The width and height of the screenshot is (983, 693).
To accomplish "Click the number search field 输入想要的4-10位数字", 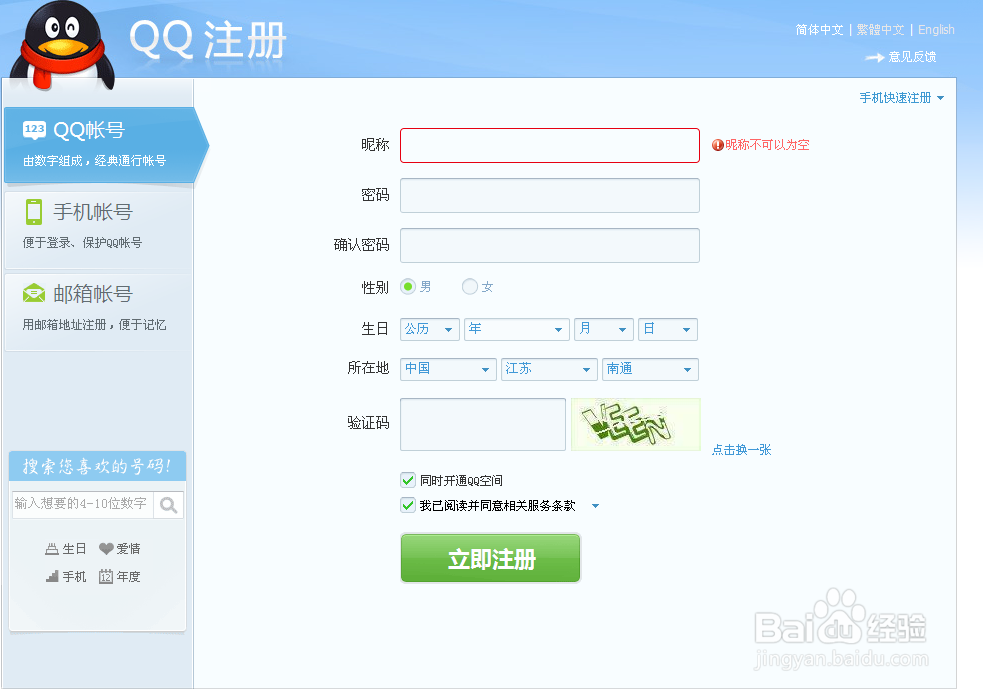I will (82, 504).
